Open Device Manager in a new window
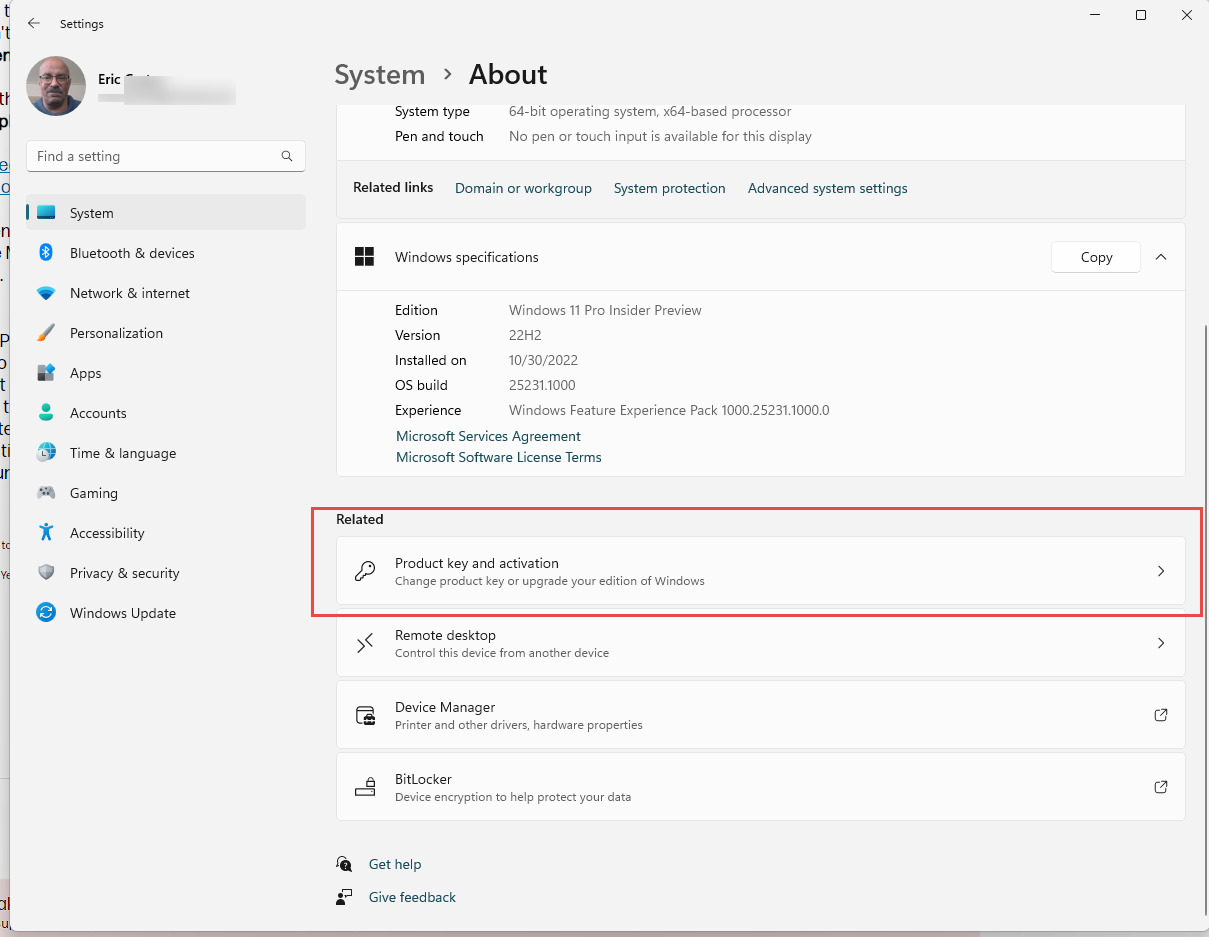The image size is (1209, 937). [1160, 715]
